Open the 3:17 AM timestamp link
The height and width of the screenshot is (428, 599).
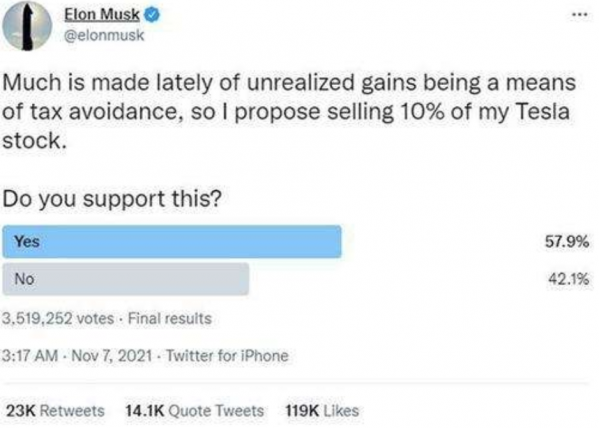coord(30,356)
